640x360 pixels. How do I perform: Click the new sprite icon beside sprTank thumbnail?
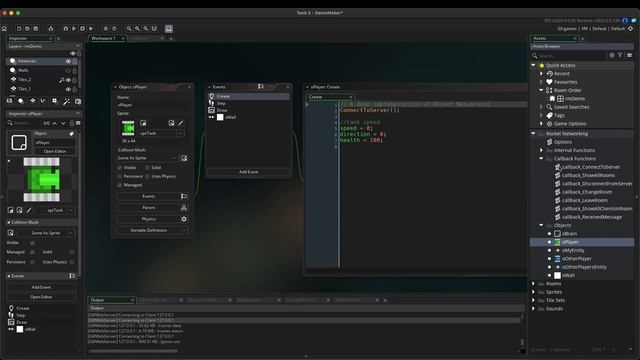143,123
